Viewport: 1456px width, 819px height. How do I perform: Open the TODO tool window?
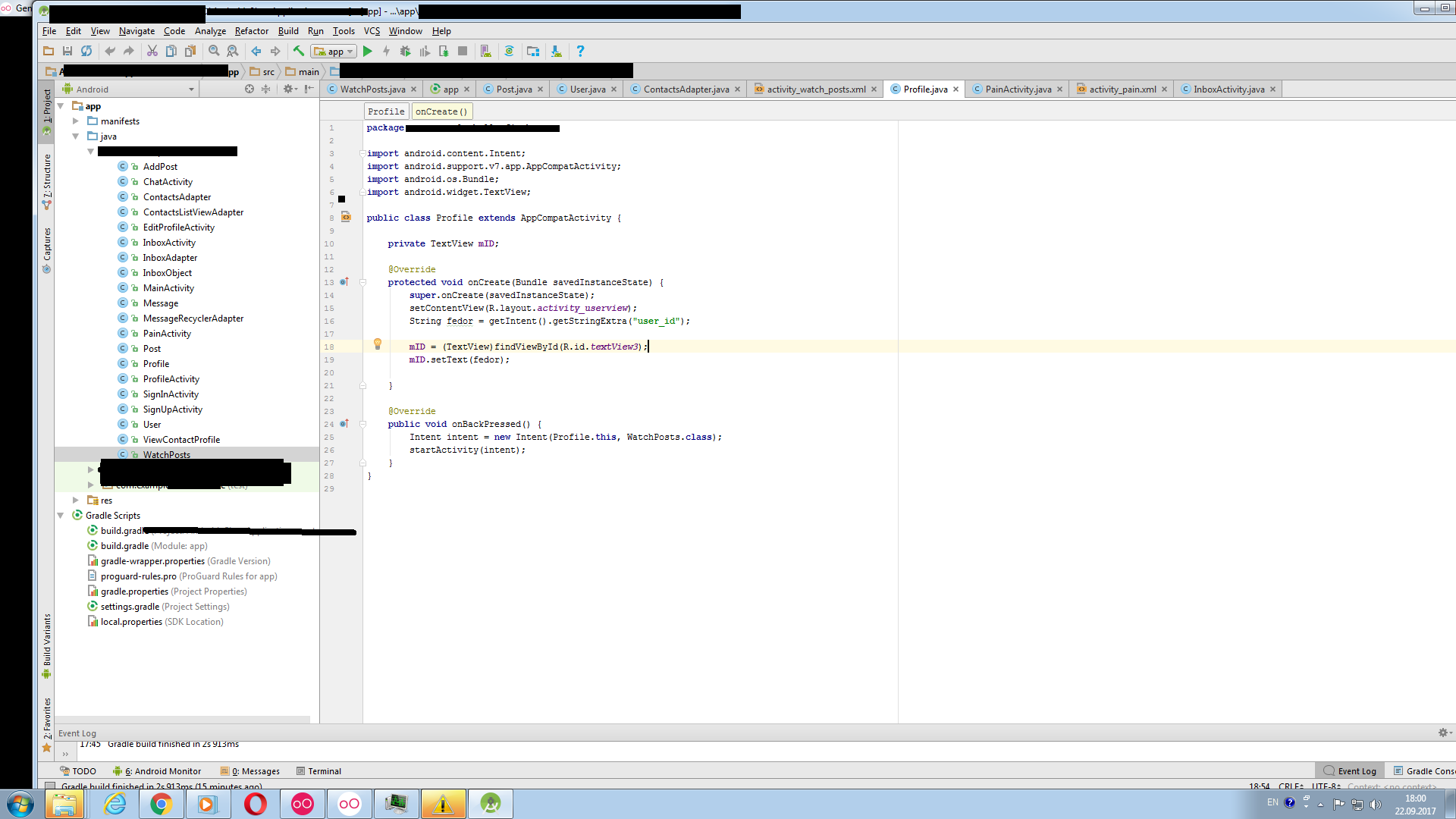(78, 771)
